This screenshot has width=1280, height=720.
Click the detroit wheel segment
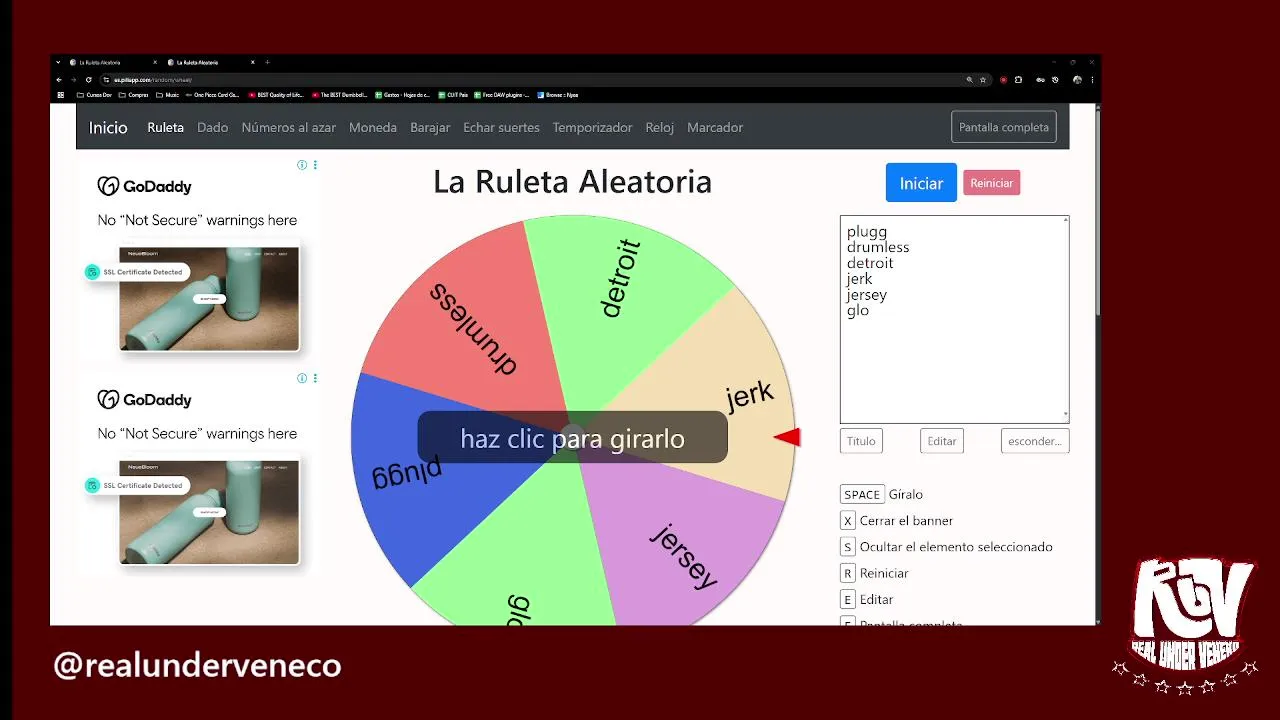(622, 290)
